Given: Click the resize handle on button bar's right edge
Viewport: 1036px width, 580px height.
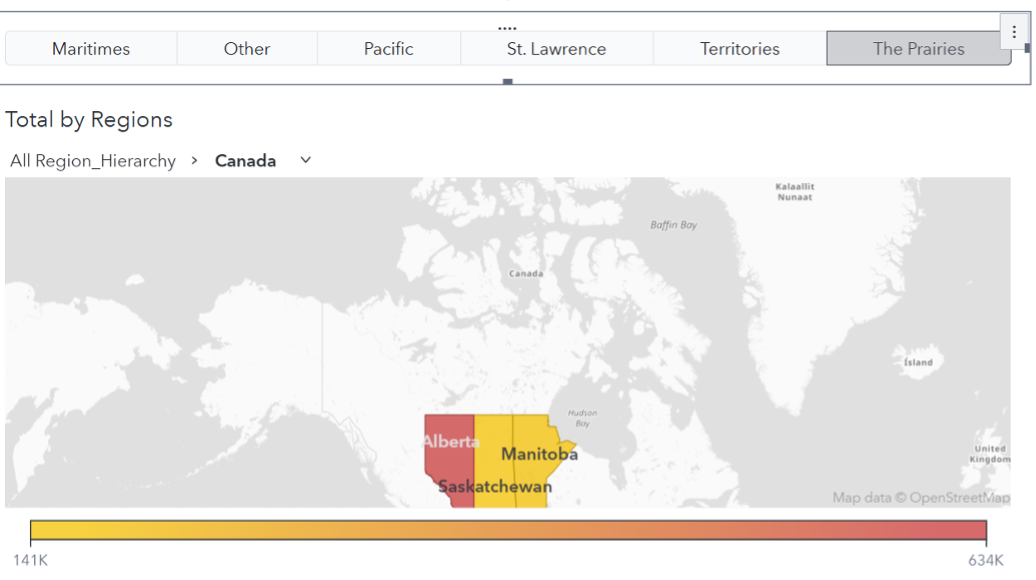Looking at the screenshot, I should [1027, 48].
